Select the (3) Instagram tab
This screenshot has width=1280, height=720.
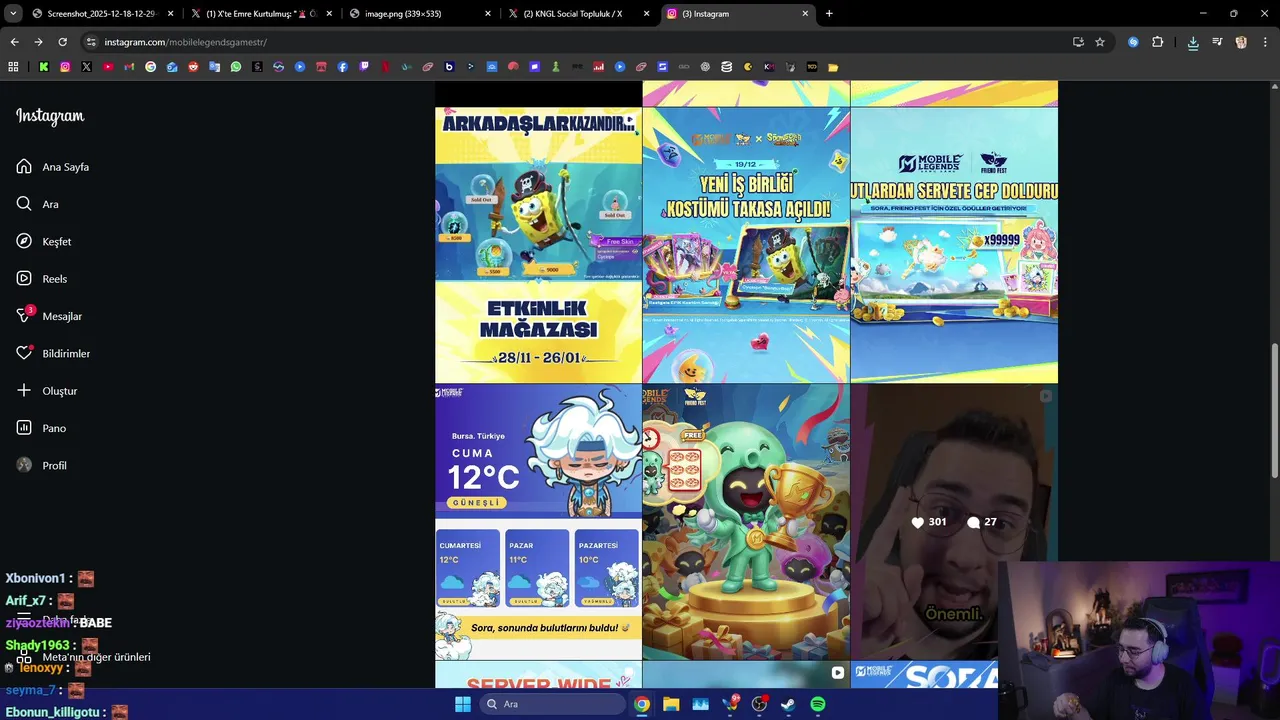(738, 14)
